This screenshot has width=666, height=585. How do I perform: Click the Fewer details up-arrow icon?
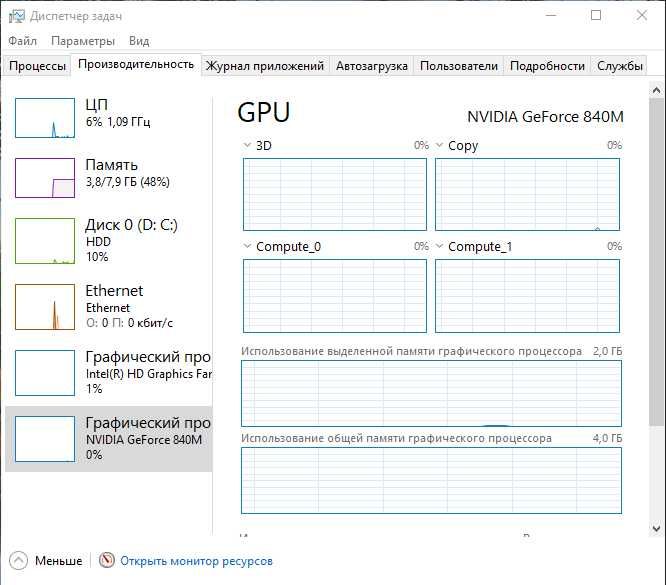coord(18,561)
